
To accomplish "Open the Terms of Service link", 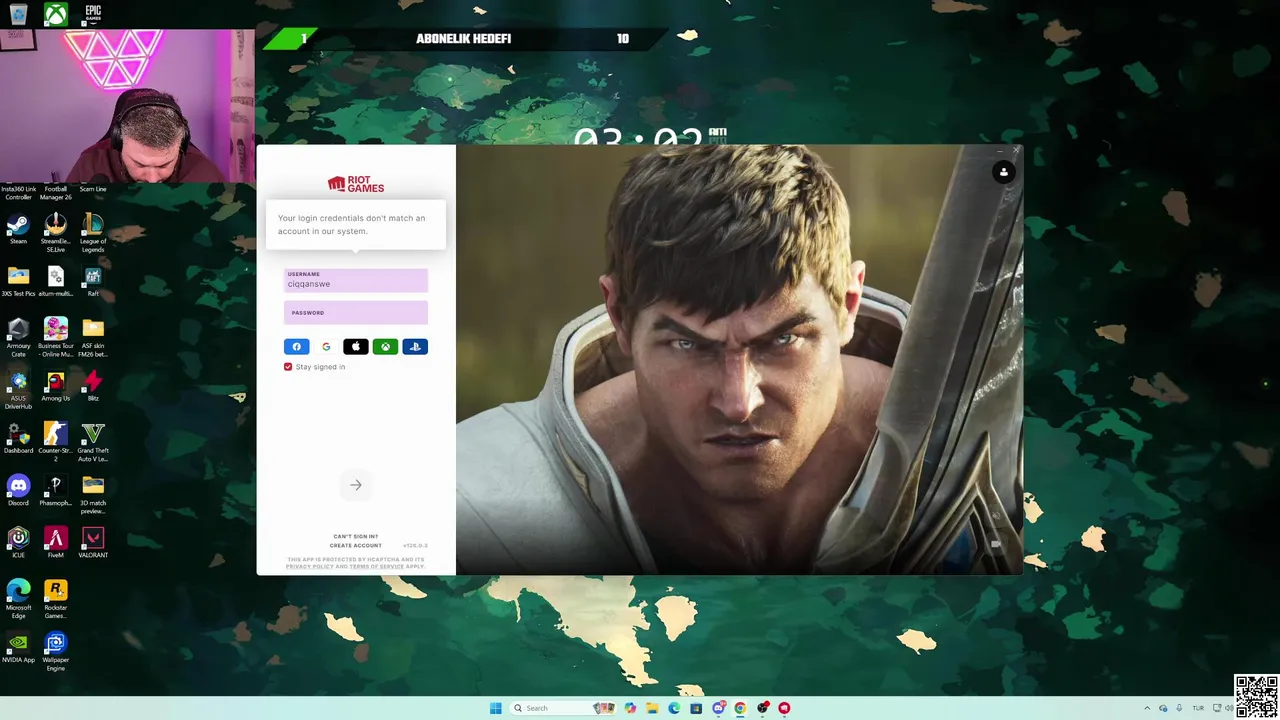I will click(377, 567).
